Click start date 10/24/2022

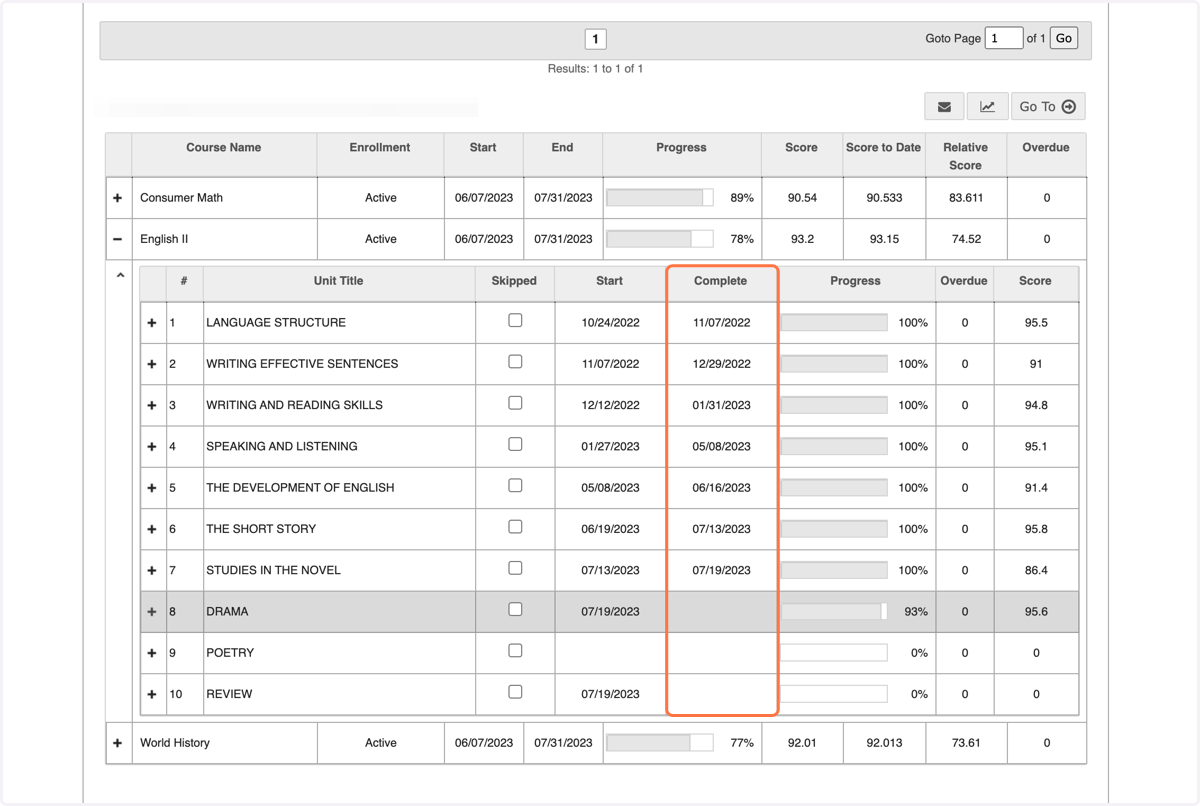[x=610, y=323]
